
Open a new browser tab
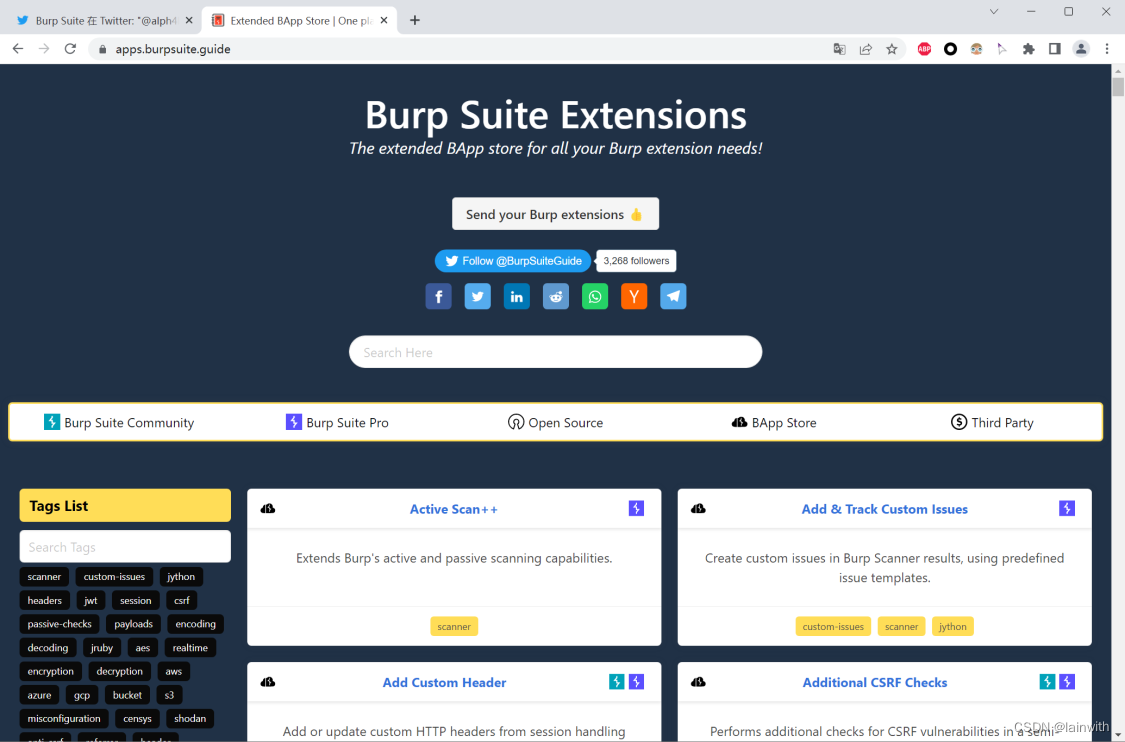(x=415, y=20)
